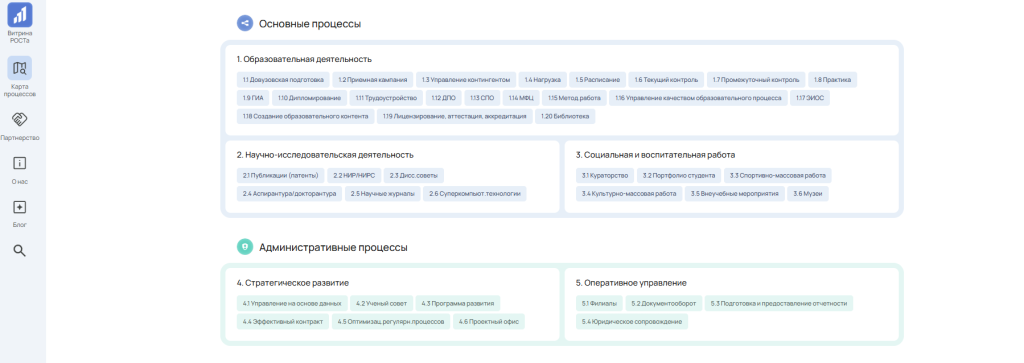
Task: Click the search magnifier icon
Action: coord(20,251)
